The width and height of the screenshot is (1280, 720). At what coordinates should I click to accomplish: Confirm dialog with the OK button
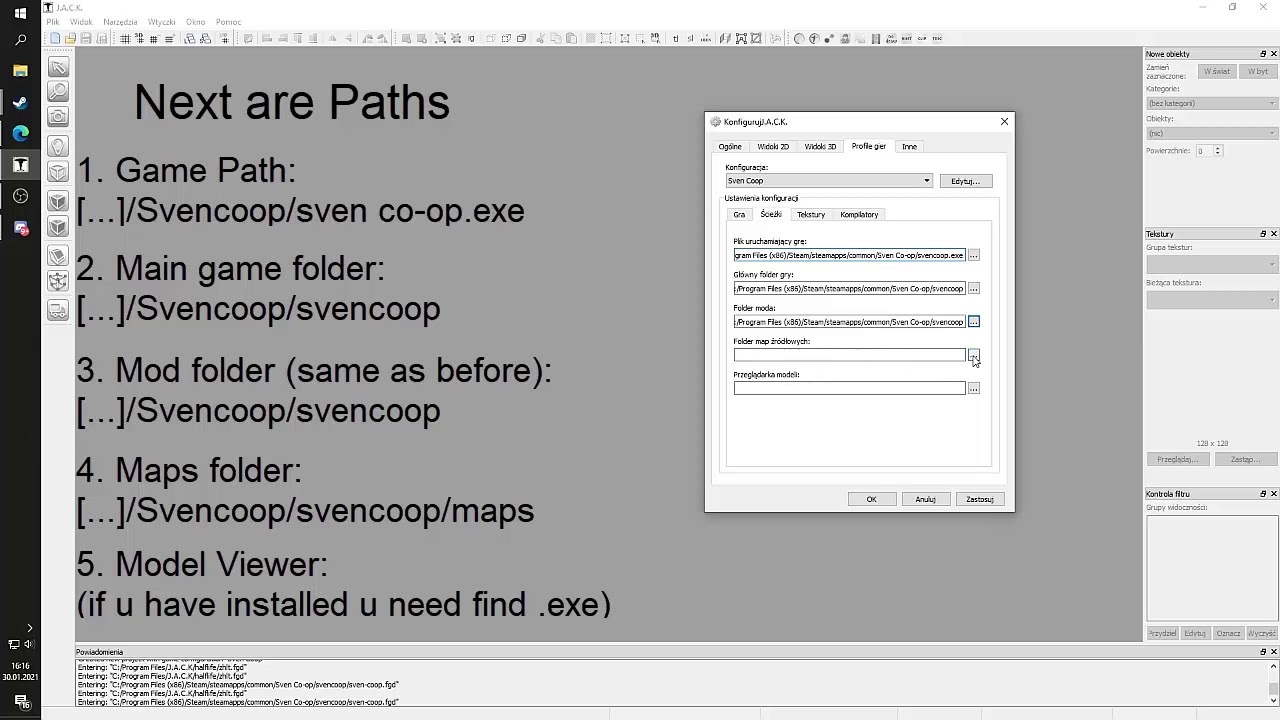[x=871, y=499]
